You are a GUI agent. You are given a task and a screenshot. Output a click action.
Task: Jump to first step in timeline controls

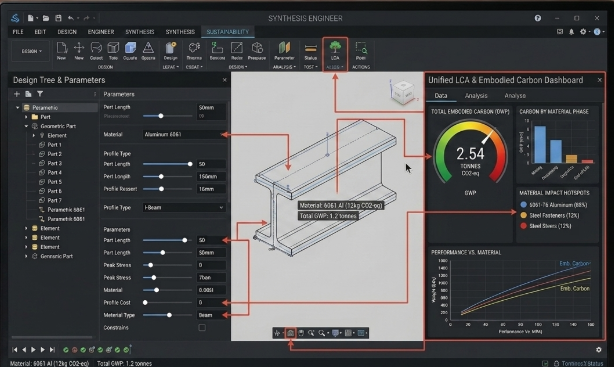tap(15, 349)
